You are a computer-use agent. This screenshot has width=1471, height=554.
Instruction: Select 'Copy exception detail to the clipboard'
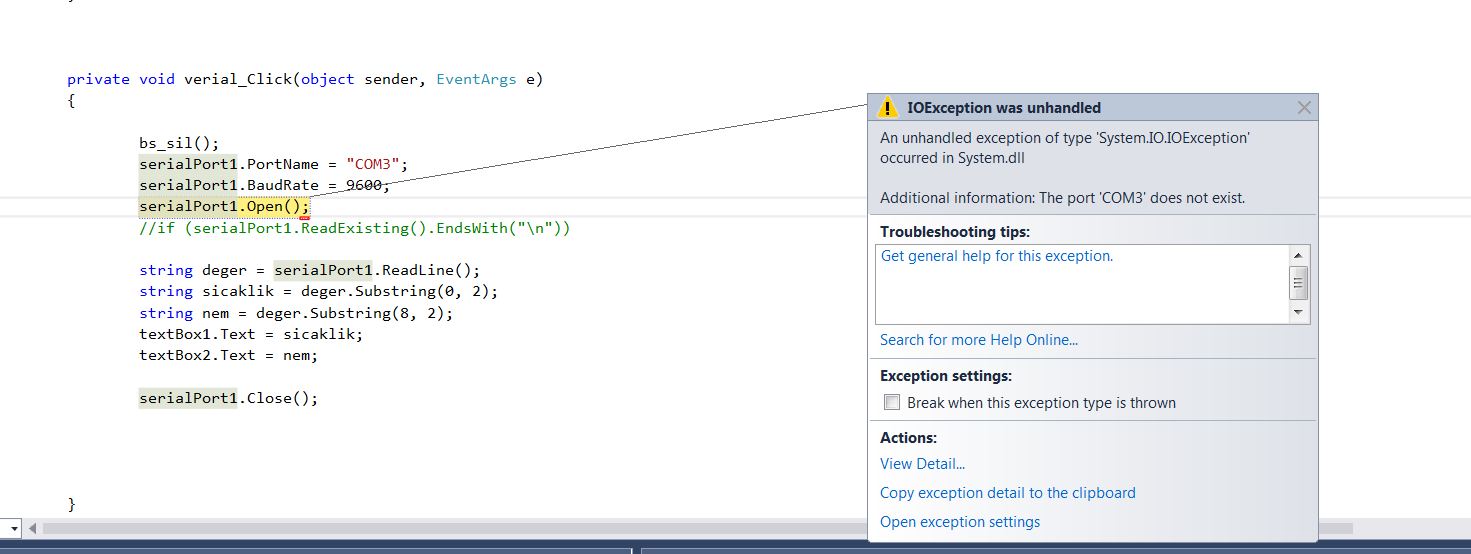click(x=1008, y=493)
